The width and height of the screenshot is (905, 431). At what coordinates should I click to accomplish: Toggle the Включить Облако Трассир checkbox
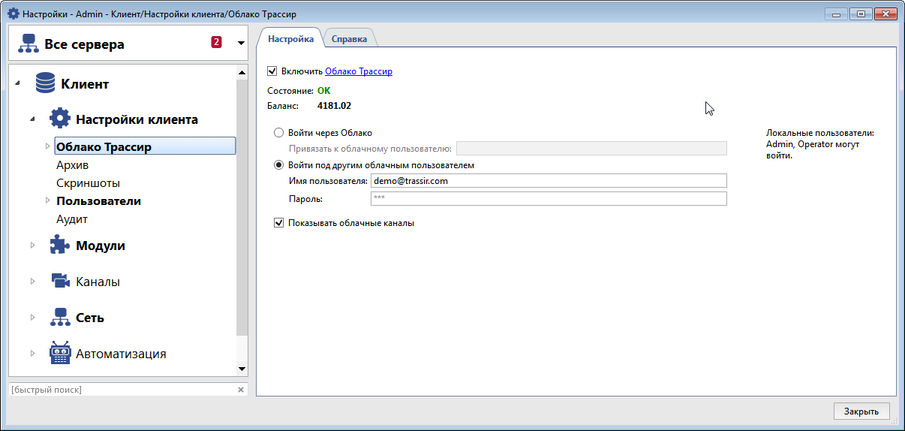(272, 72)
